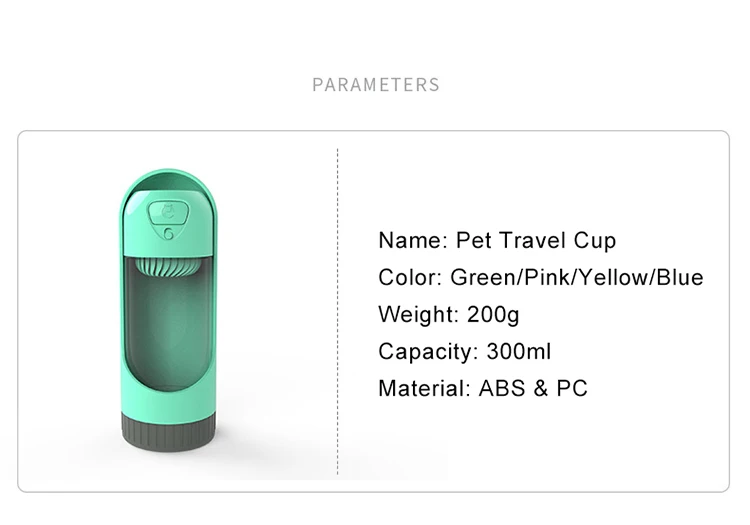
Task: Click the word 'Green' in the Color line
Action: point(481,277)
